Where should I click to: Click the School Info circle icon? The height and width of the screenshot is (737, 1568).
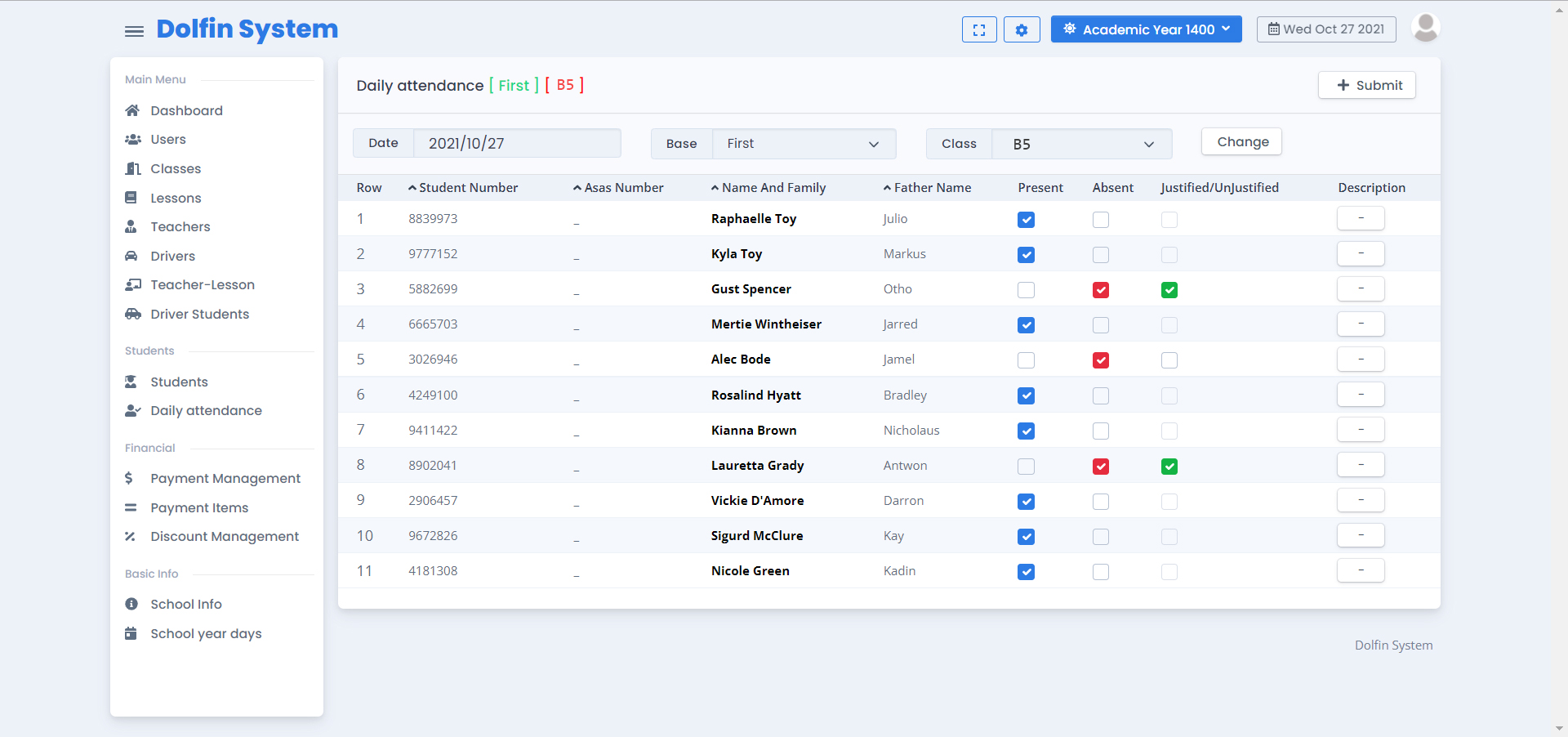pyautogui.click(x=131, y=604)
